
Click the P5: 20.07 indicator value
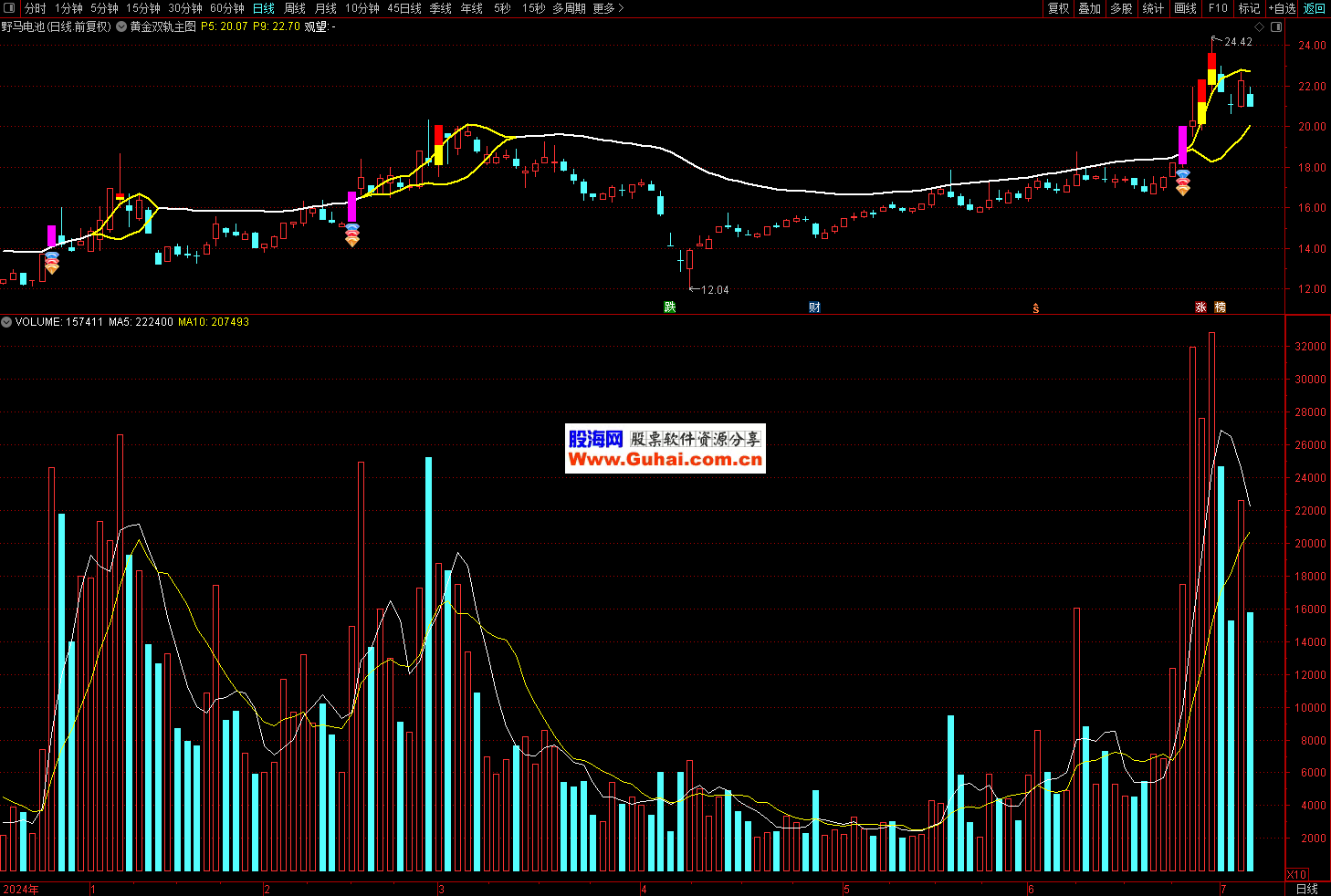[225, 26]
